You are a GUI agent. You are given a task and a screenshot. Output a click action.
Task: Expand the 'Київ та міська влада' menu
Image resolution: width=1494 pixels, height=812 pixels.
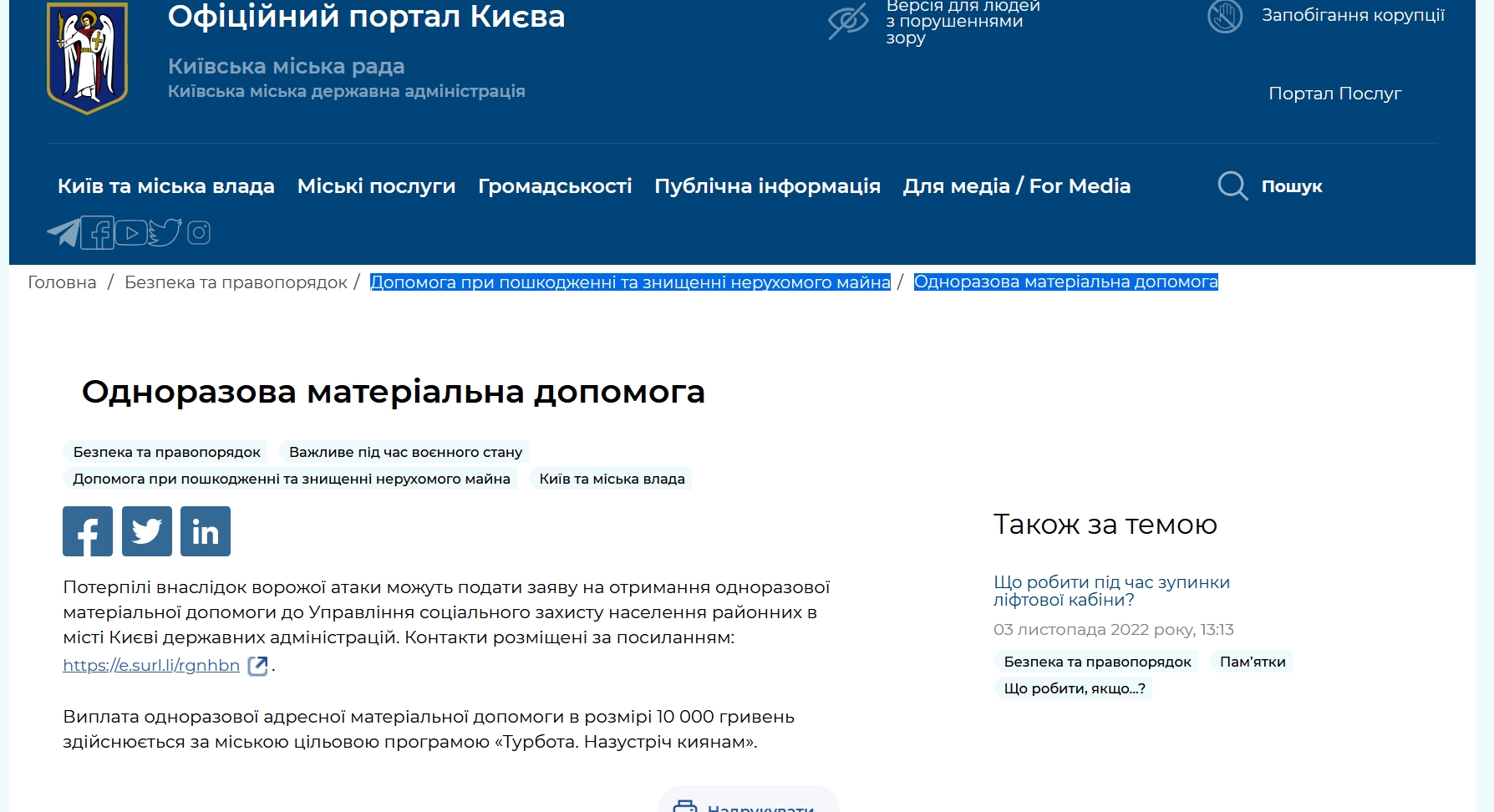coord(165,186)
